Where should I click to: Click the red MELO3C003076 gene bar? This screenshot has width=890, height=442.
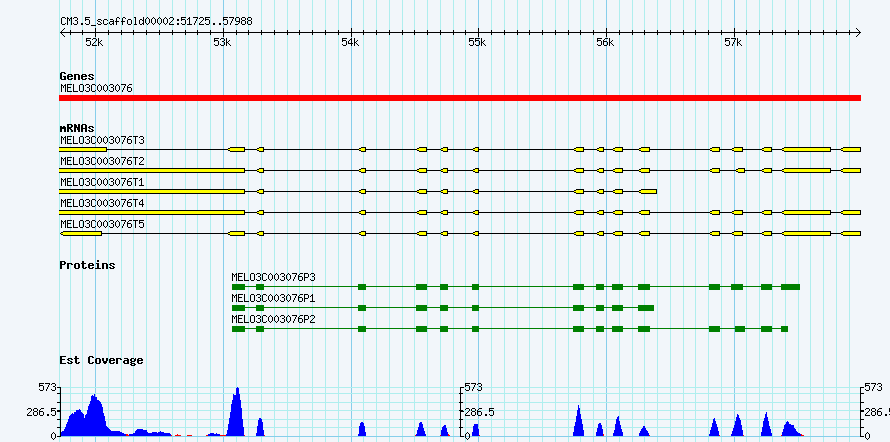pos(460,98)
